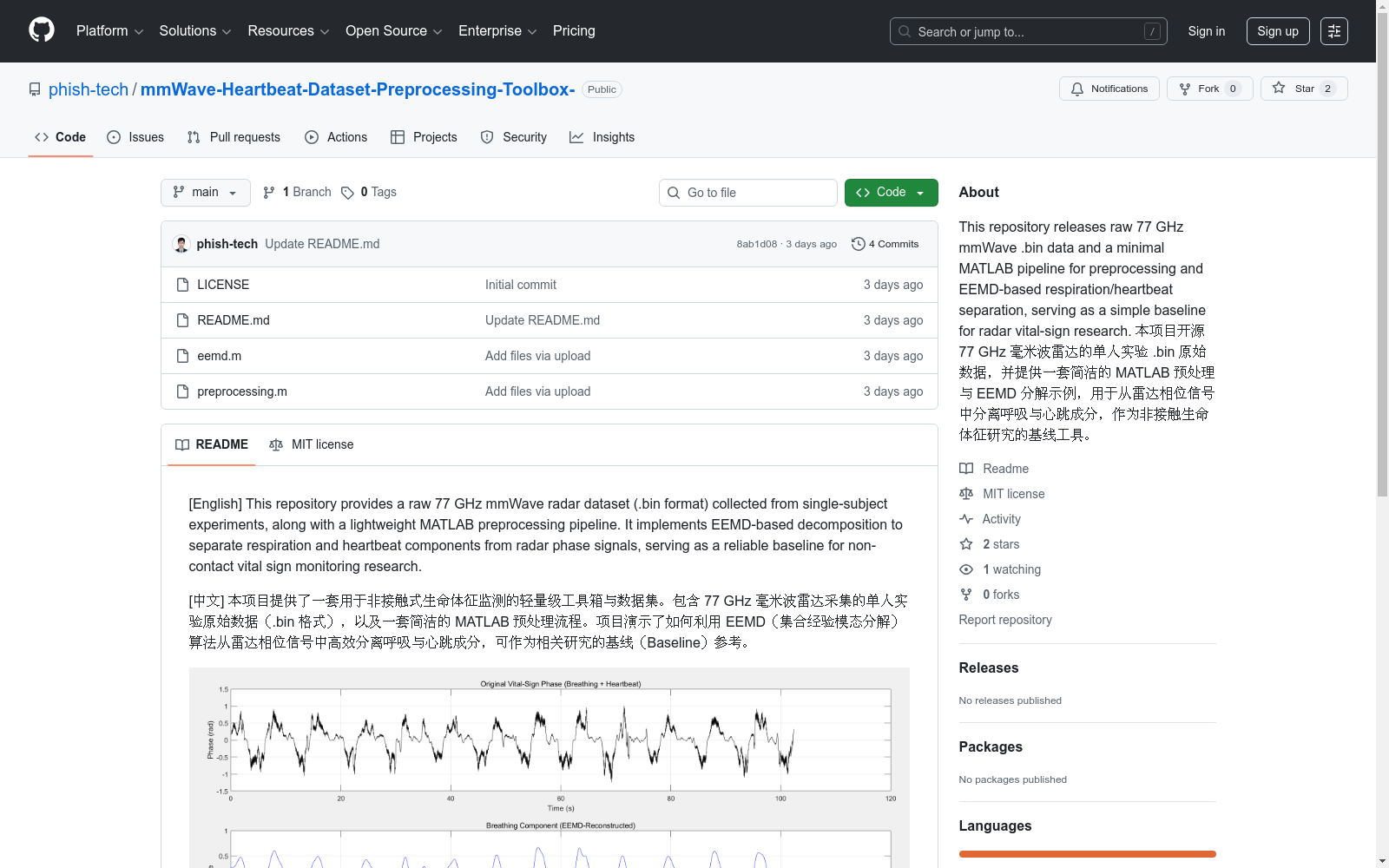Click the play icon on the Actions tab
This screenshot has width=1389, height=868.
point(312,137)
